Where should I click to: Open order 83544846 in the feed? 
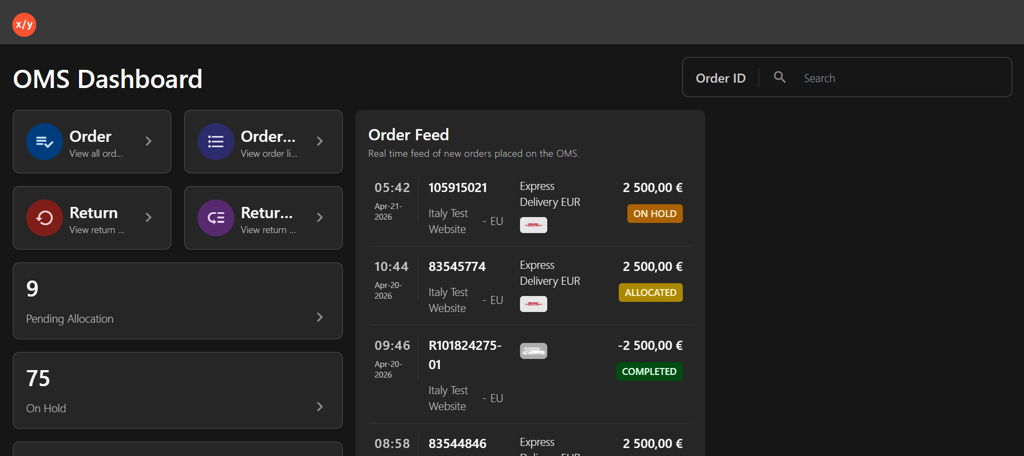[x=457, y=444]
